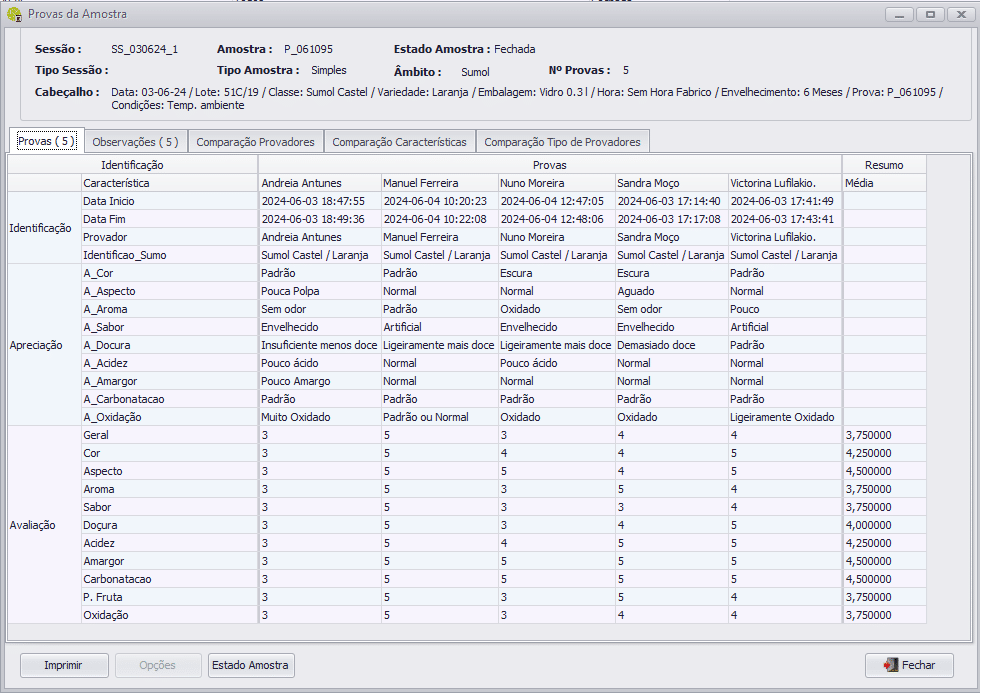Select the Provas (5) tab
The image size is (981, 693).
(x=45, y=141)
